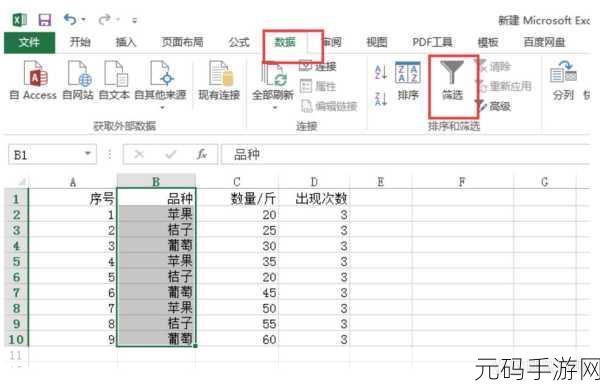The width and height of the screenshot is (600, 388).
Task: Click the insert function fx icon
Action: pyautogui.click(x=202, y=154)
